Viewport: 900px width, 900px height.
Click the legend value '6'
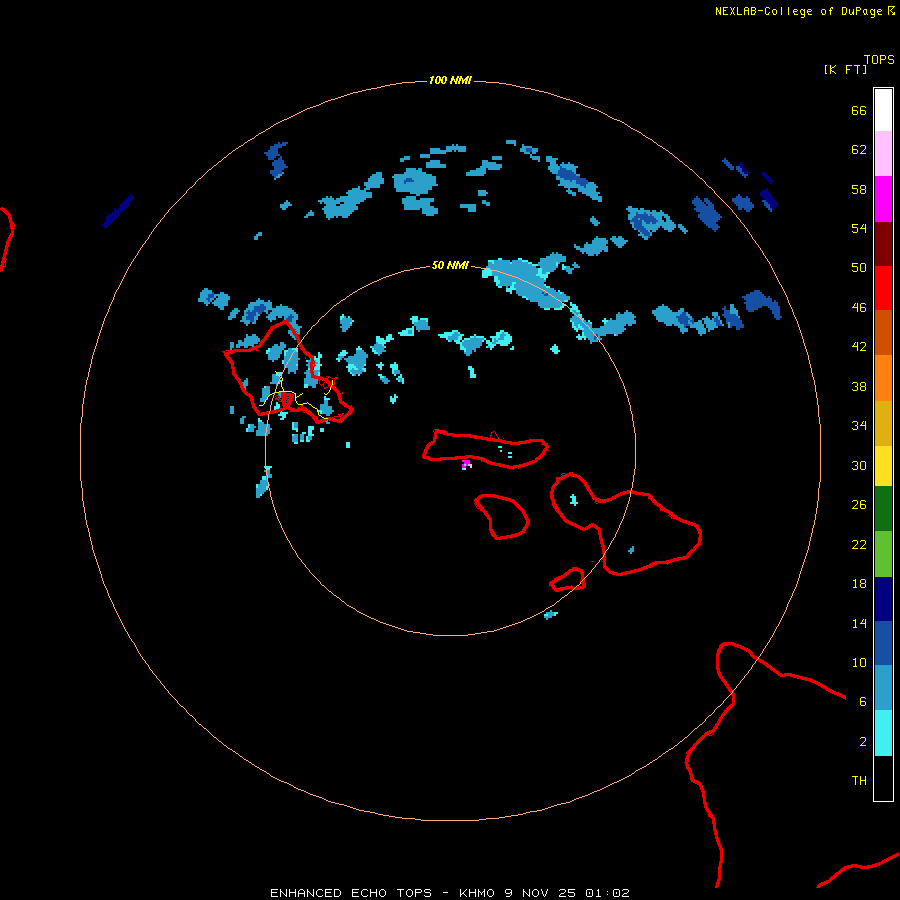point(863,701)
